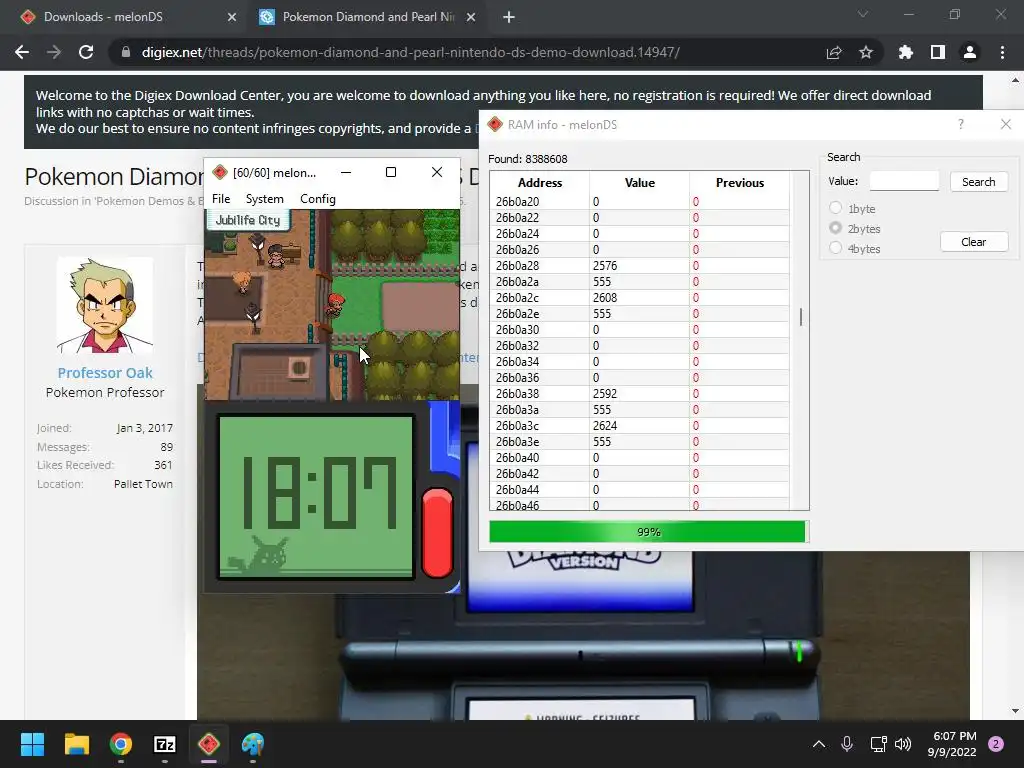This screenshot has height=768, width=1024.
Task: Open Paint from the taskbar
Action: pos(253,744)
